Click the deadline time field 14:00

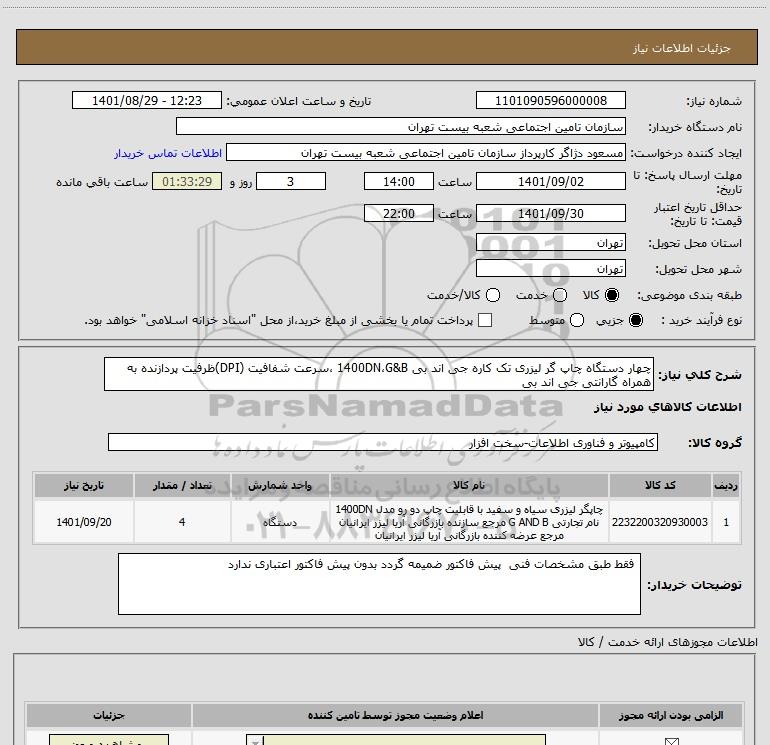coord(399,181)
